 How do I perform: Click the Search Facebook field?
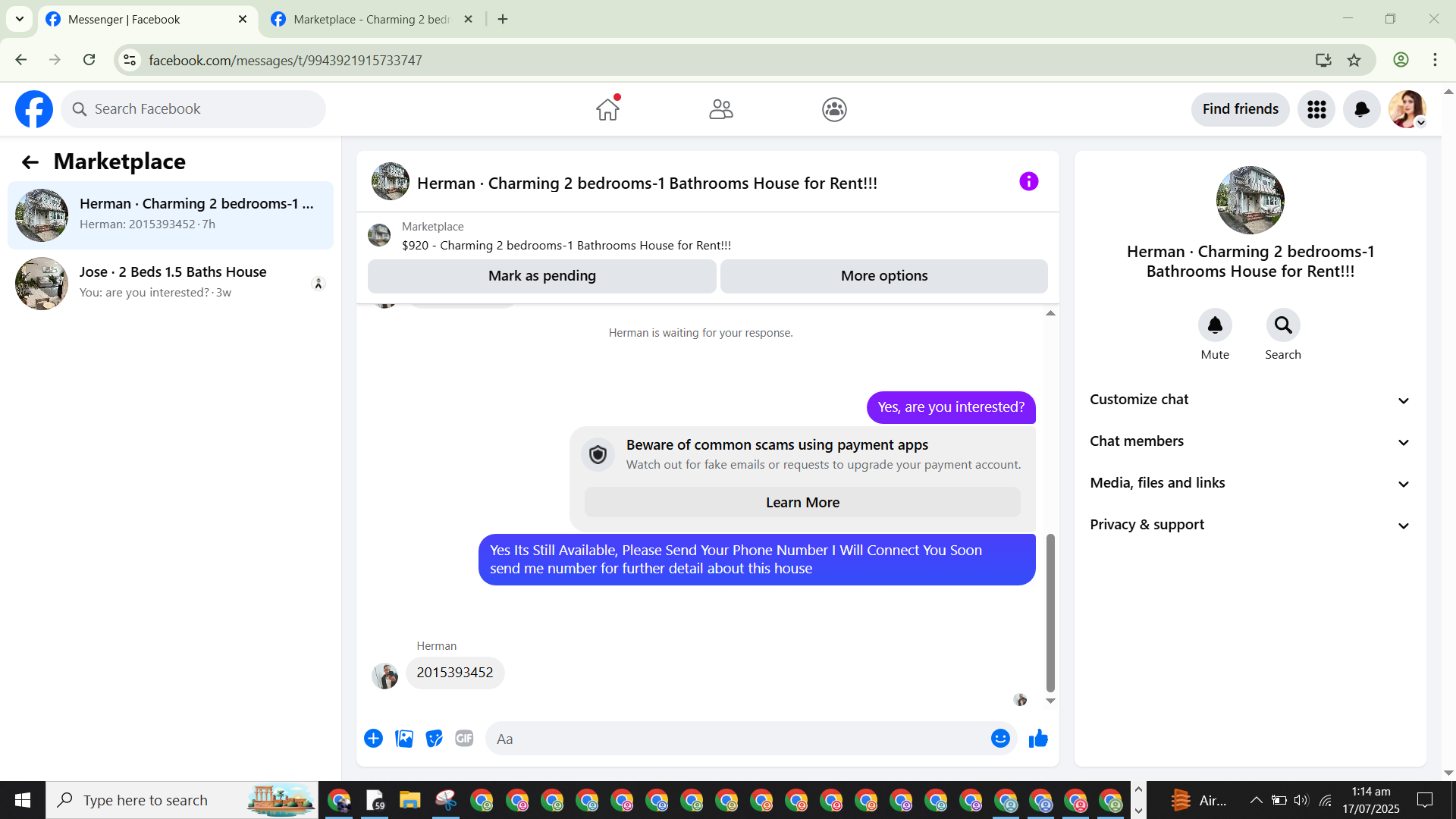point(193,109)
